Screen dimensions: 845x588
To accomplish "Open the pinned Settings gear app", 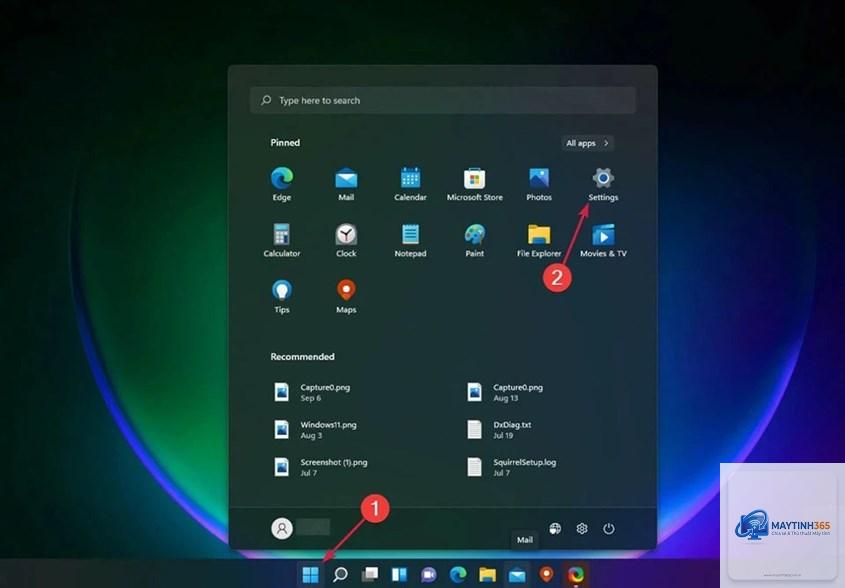I will [x=603, y=184].
